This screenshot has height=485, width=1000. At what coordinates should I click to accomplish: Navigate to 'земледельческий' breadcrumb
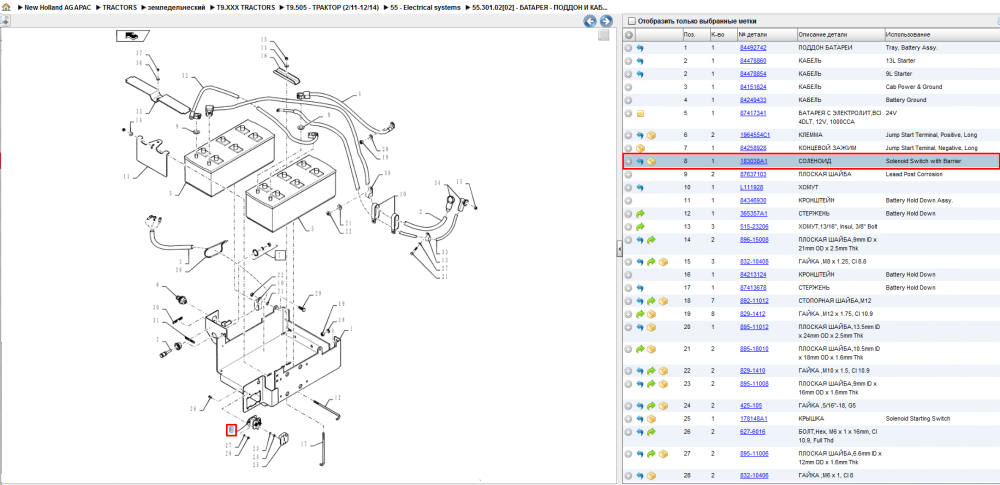(x=176, y=6)
